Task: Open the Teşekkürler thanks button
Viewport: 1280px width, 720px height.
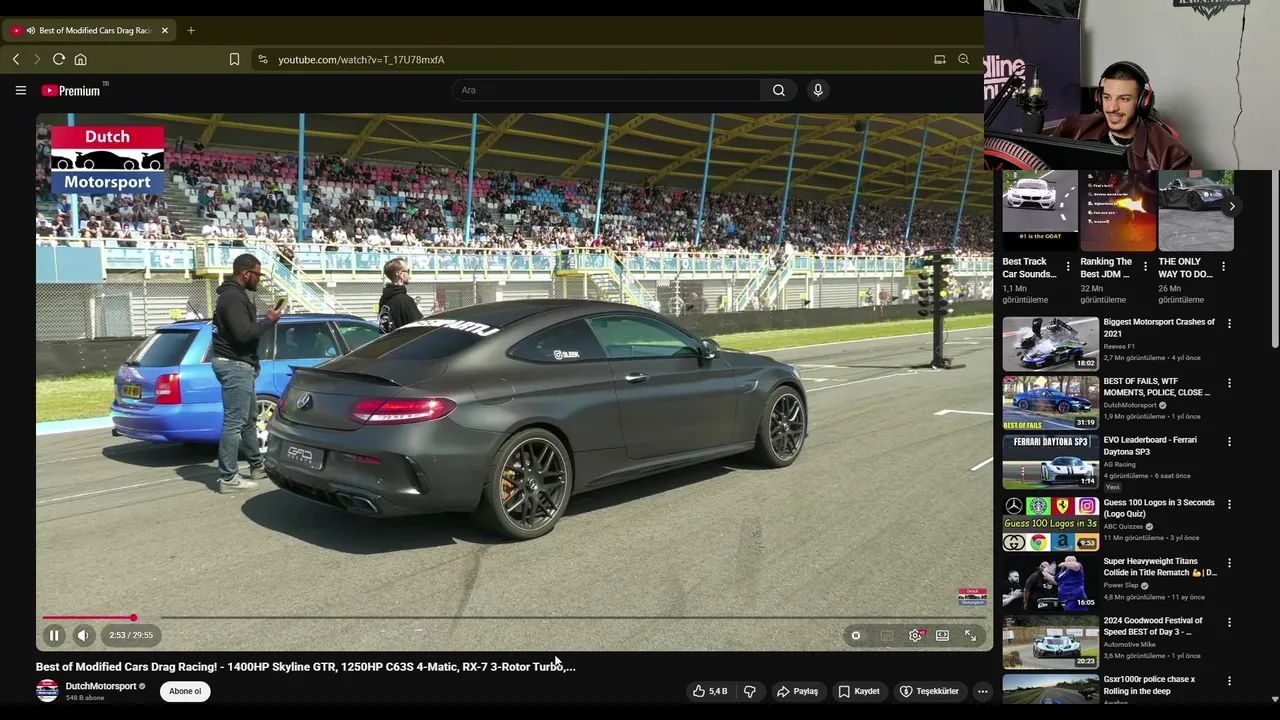Action: (x=929, y=691)
